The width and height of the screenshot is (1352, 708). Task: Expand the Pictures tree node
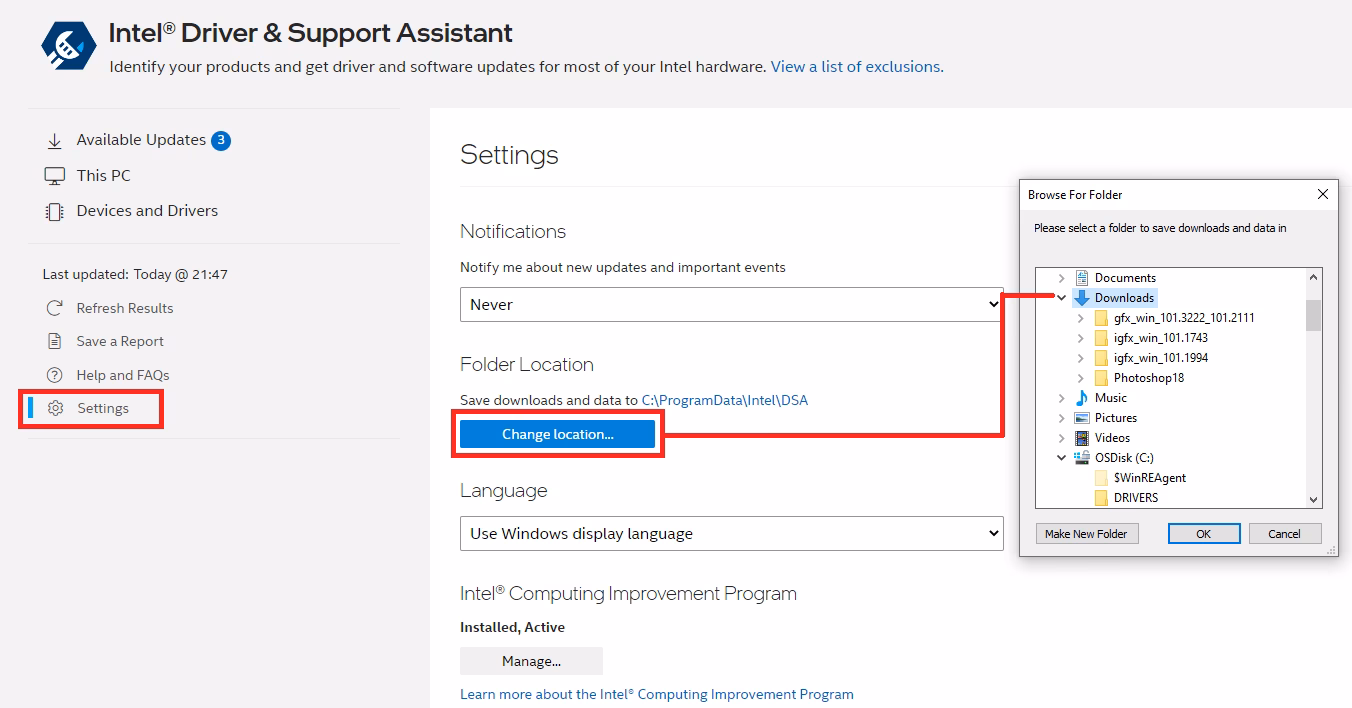pyautogui.click(x=1062, y=418)
